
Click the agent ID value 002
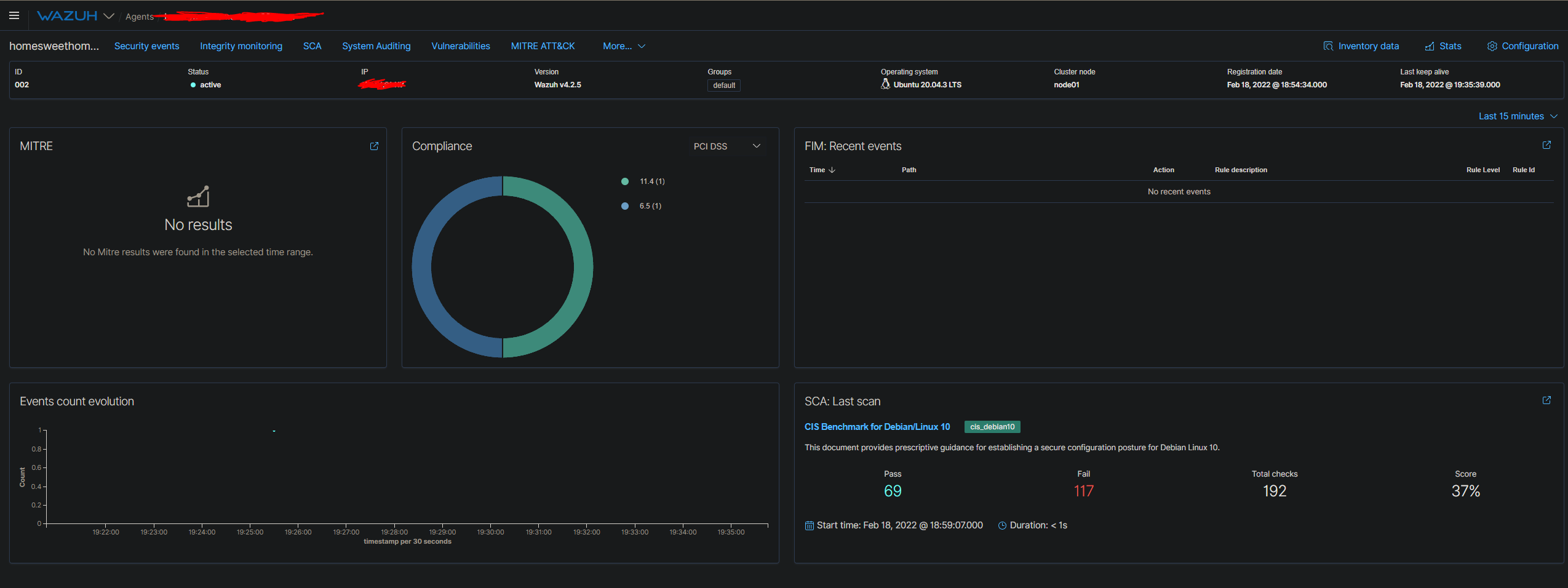coord(22,85)
